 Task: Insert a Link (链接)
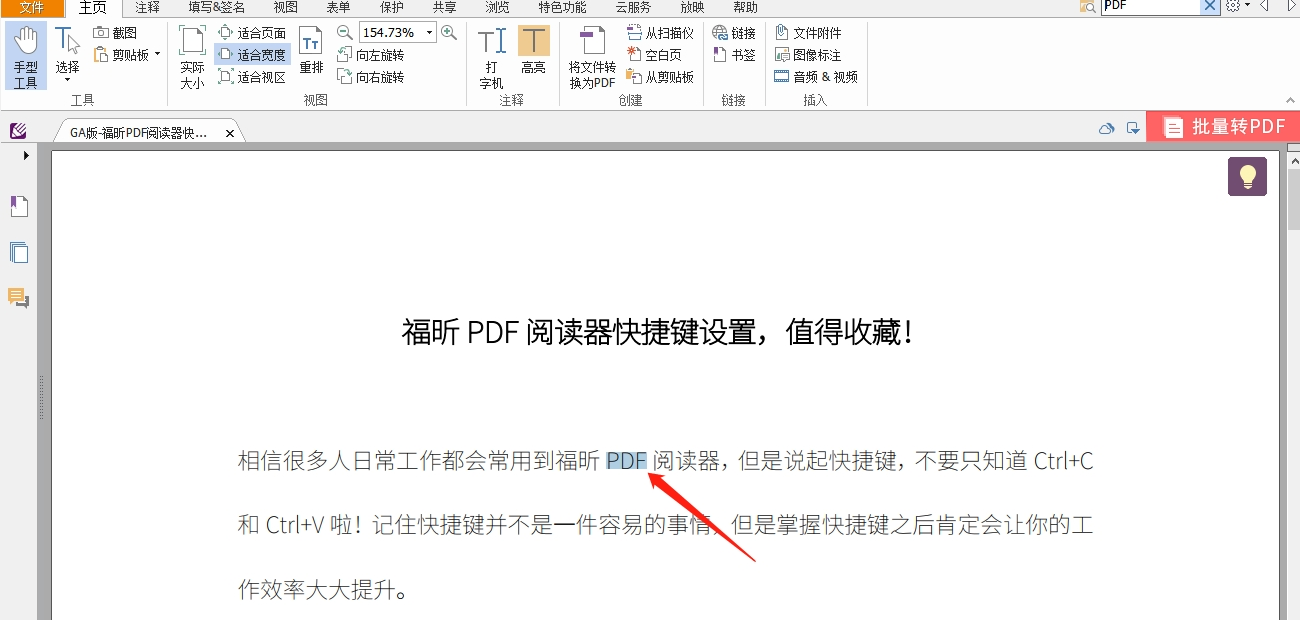735,31
